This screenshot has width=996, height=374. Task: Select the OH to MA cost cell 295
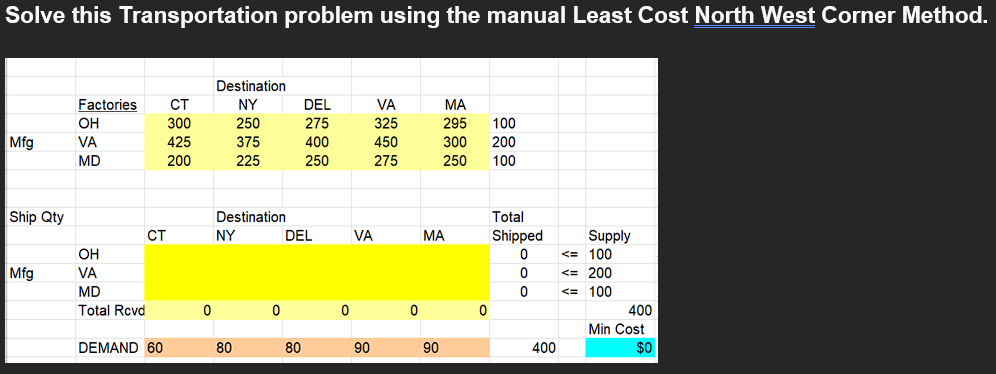[455, 123]
